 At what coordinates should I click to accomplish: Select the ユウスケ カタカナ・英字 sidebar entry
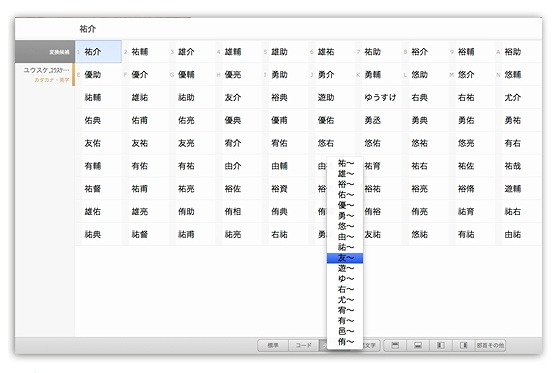pos(45,75)
